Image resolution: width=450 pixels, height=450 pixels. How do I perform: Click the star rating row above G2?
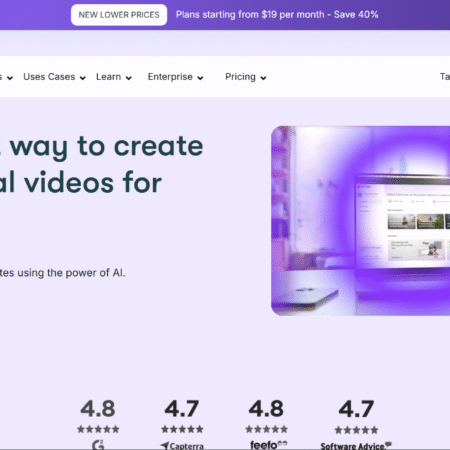[x=98, y=429]
